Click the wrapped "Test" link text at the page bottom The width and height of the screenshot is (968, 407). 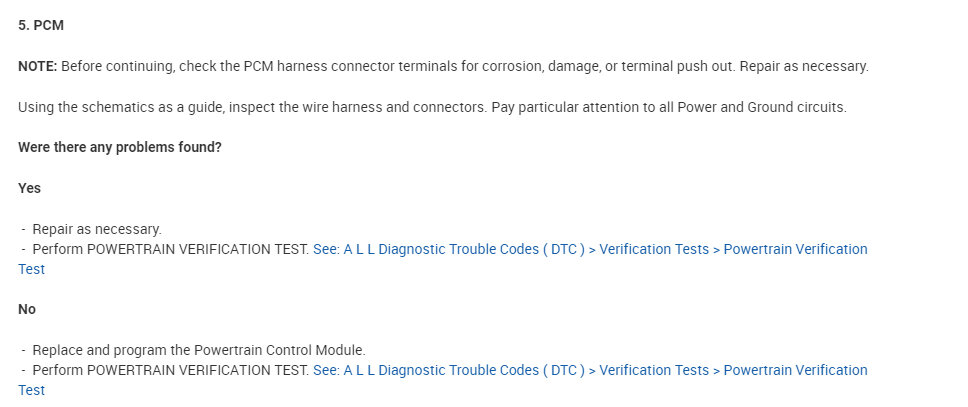(31, 390)
